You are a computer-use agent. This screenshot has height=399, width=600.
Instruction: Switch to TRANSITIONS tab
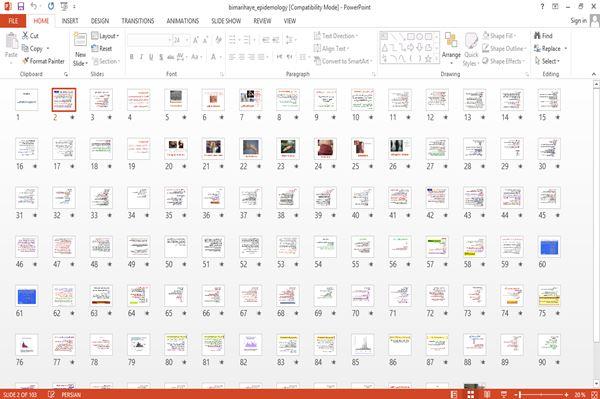[x=138, y=21]
